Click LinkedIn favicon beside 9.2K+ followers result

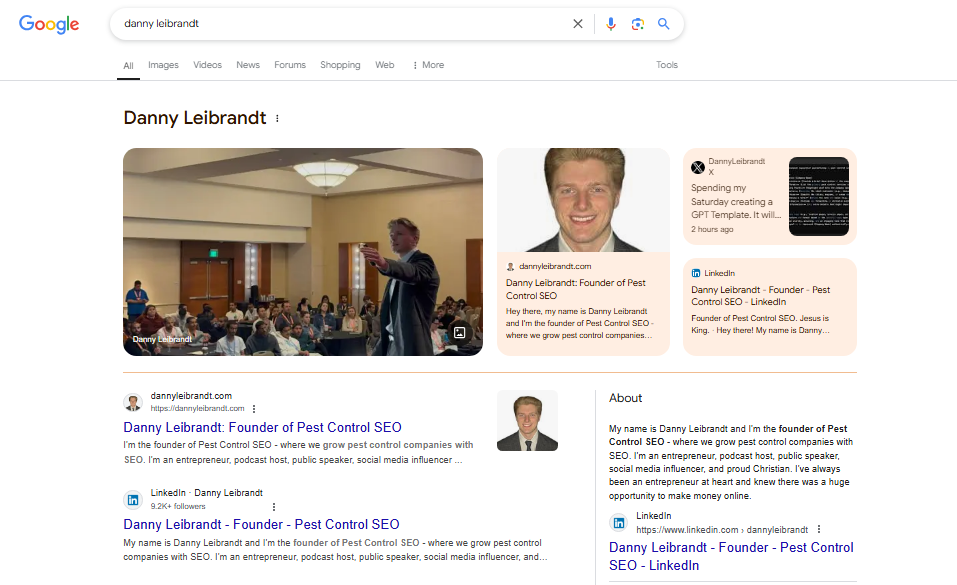click(133, 500)
